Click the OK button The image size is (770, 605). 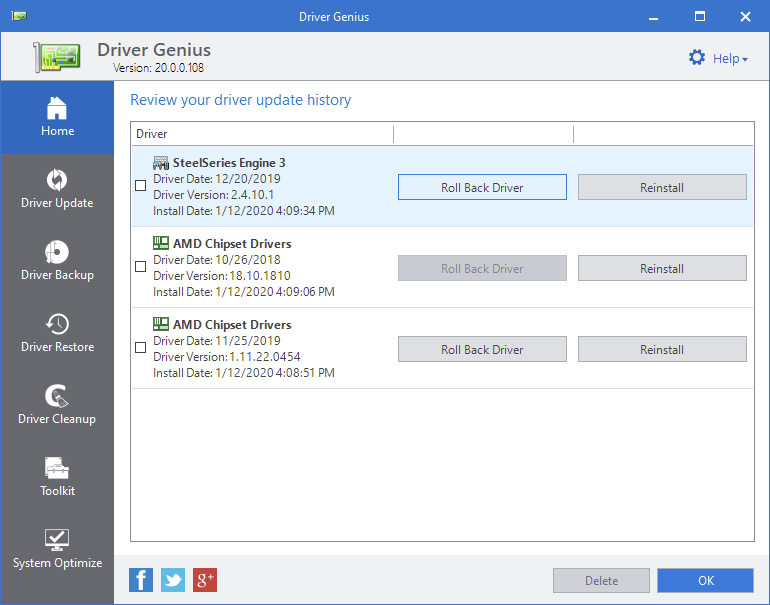(705, 580)
